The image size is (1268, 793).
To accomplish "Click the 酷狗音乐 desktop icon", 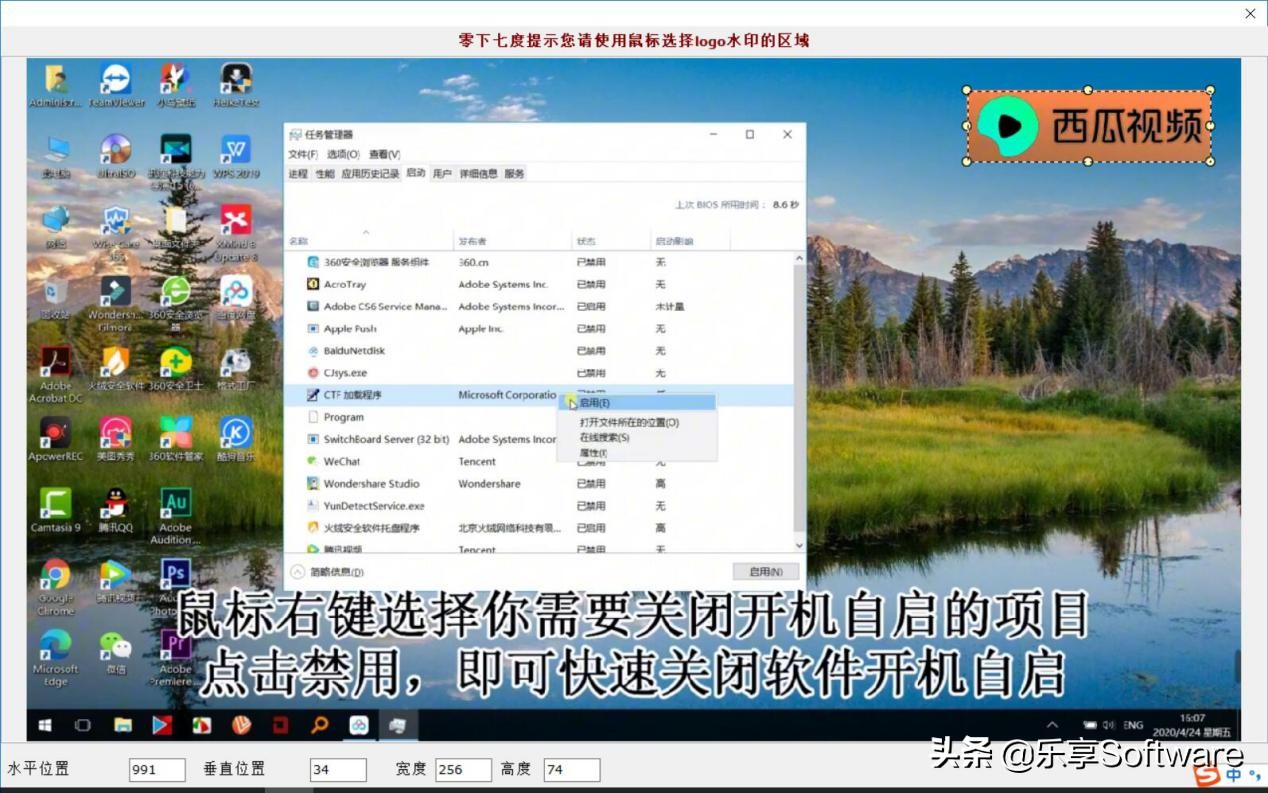I will [x=236, y=439].
